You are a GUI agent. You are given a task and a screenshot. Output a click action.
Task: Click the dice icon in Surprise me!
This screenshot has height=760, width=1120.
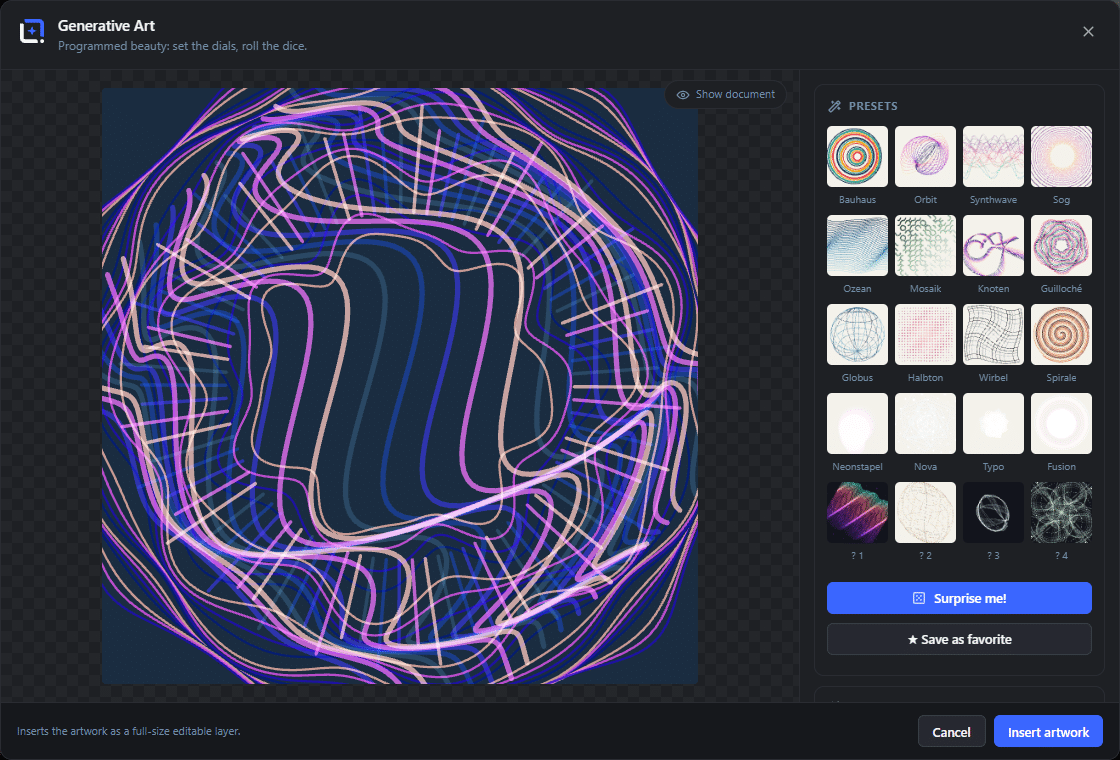coord(919,598)
